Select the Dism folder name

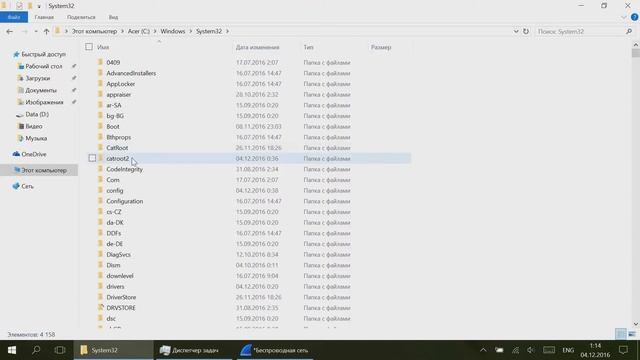click(x=113, y=265)
